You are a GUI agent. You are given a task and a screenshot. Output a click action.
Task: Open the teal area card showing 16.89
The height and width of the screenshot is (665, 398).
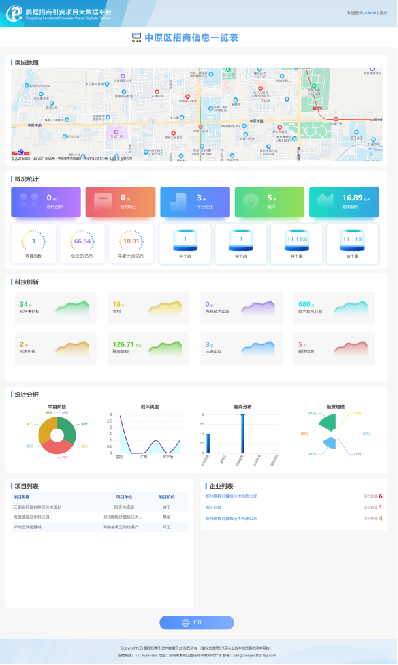coord(344,202)
